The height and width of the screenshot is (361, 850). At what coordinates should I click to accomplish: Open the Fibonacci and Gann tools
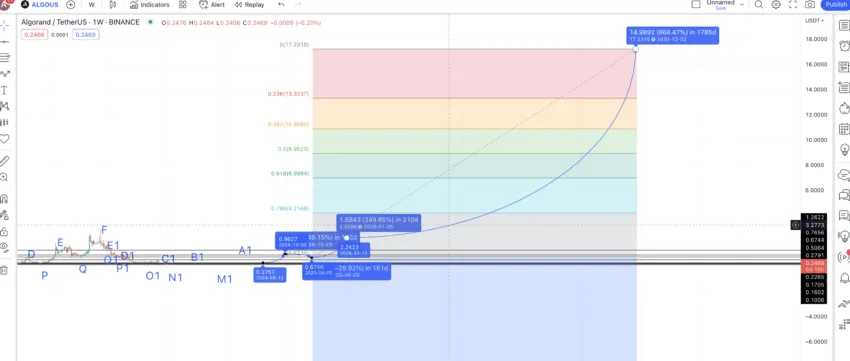(5, 57)
